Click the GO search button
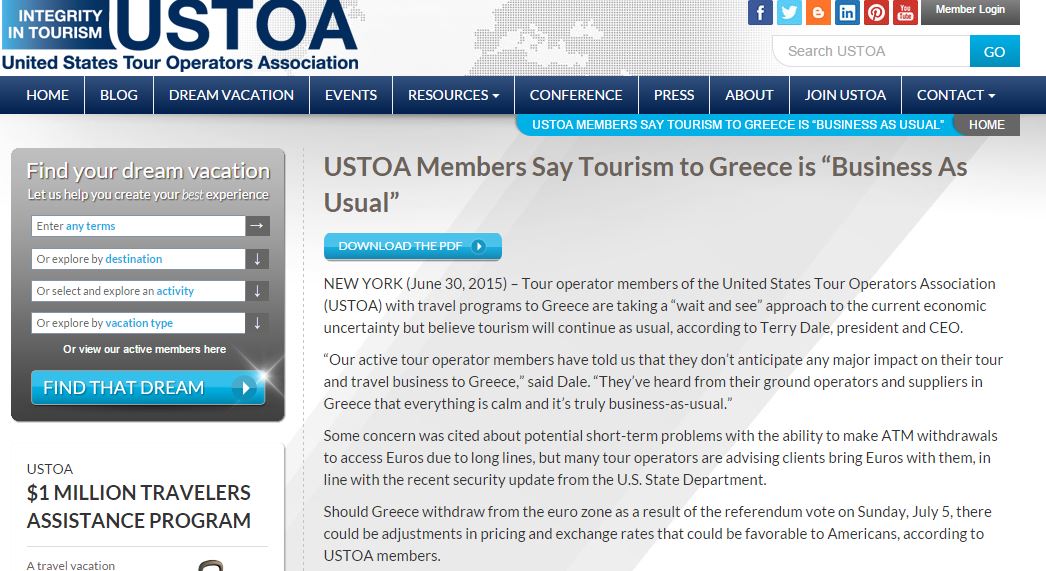 pyautogui.click(x=995, y=51)
